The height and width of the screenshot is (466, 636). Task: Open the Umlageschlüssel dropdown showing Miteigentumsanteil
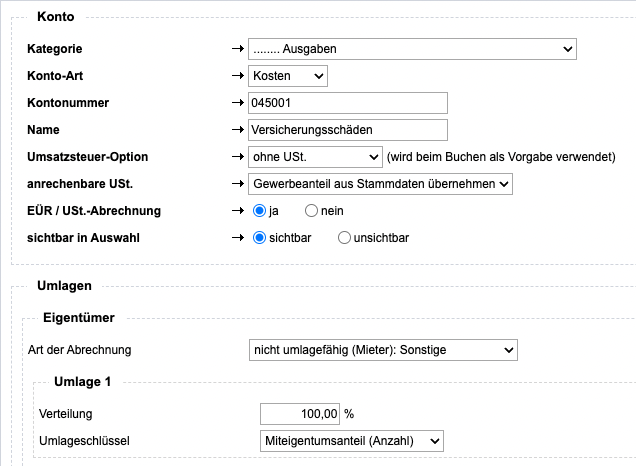tap(352, 441)
